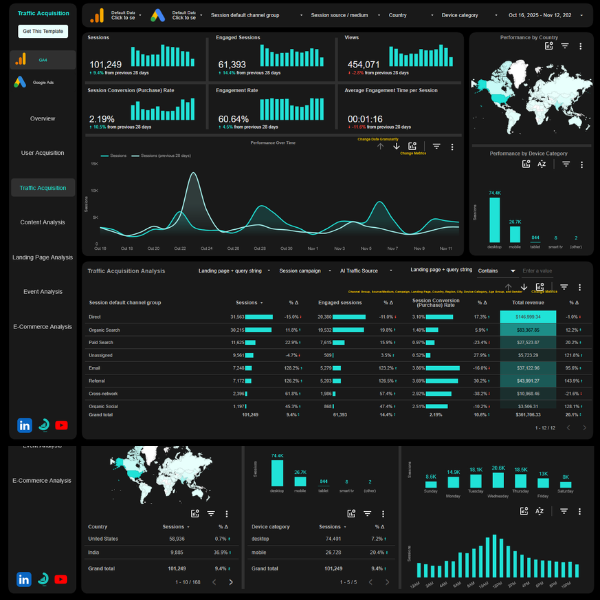This screenshot has height=600, width=600.
Task: Open the User Acquisition page
Action: click(x=42, y=153)
